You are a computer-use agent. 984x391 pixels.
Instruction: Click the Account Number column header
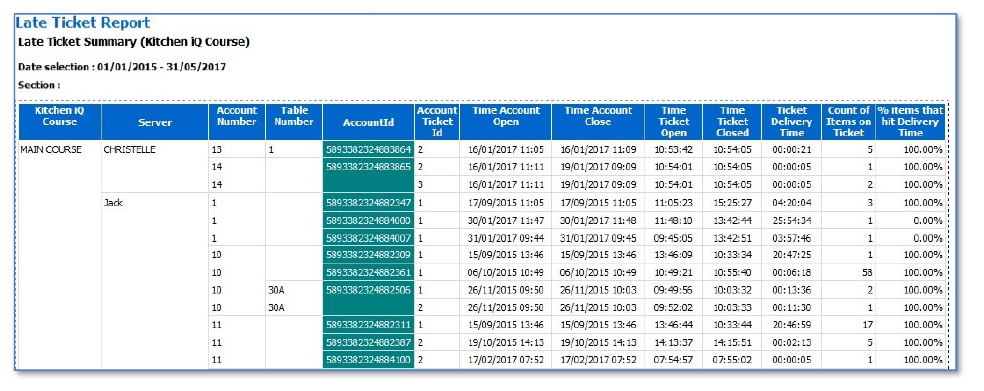237,122
